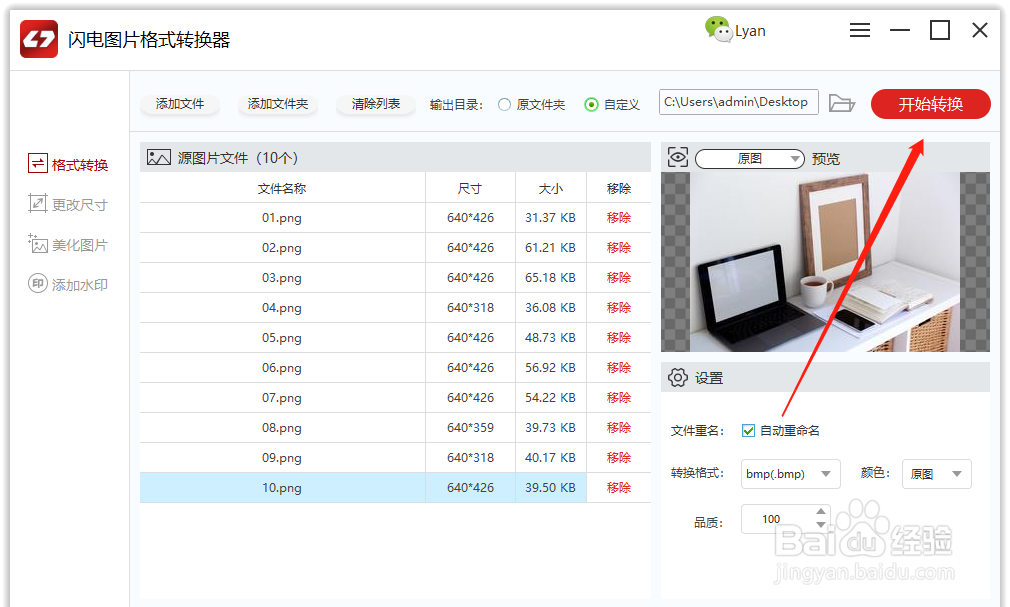Viewport: 1010px width, 607px height.
Task: Open the 更改尺寸 resize tool
Action: coord(67,203)
